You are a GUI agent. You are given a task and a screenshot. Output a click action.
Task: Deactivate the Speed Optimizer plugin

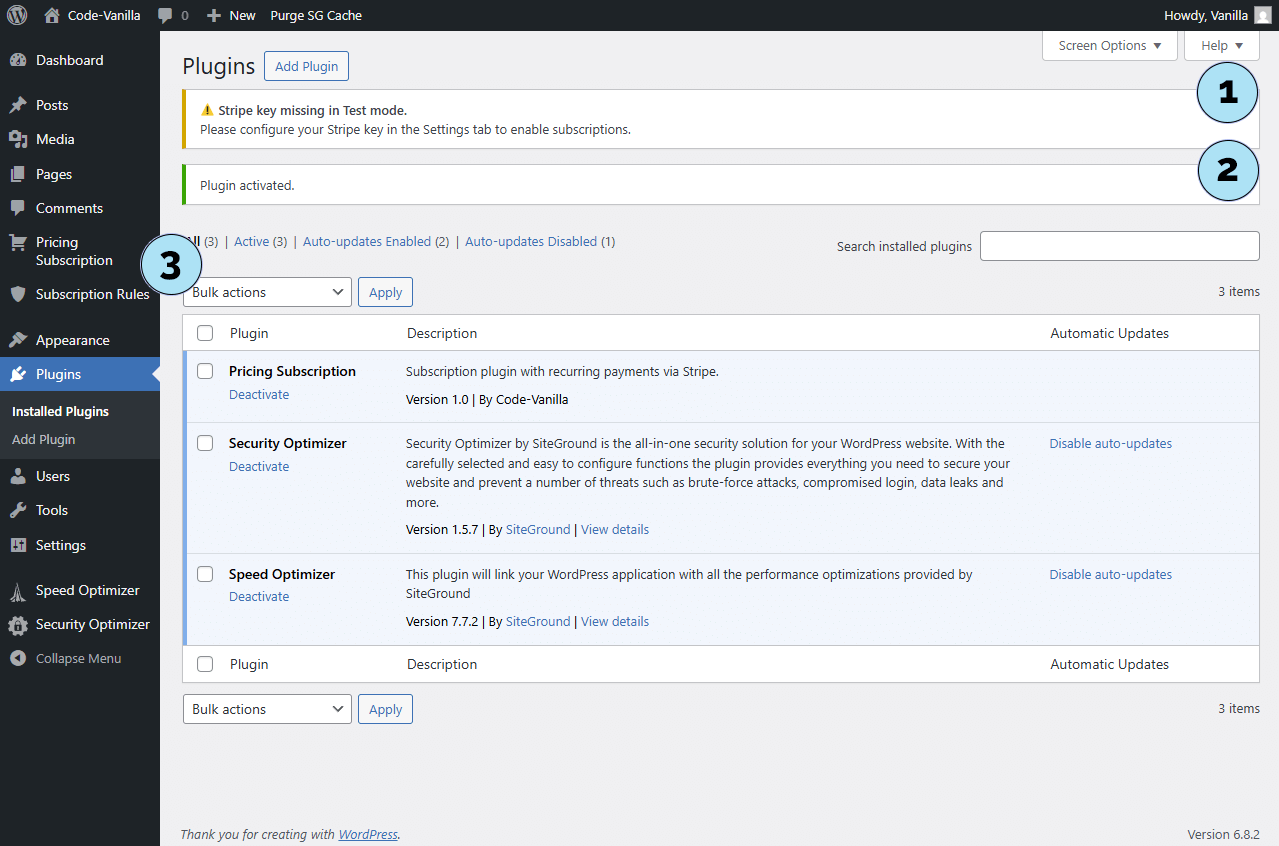(x=259, y=597)
